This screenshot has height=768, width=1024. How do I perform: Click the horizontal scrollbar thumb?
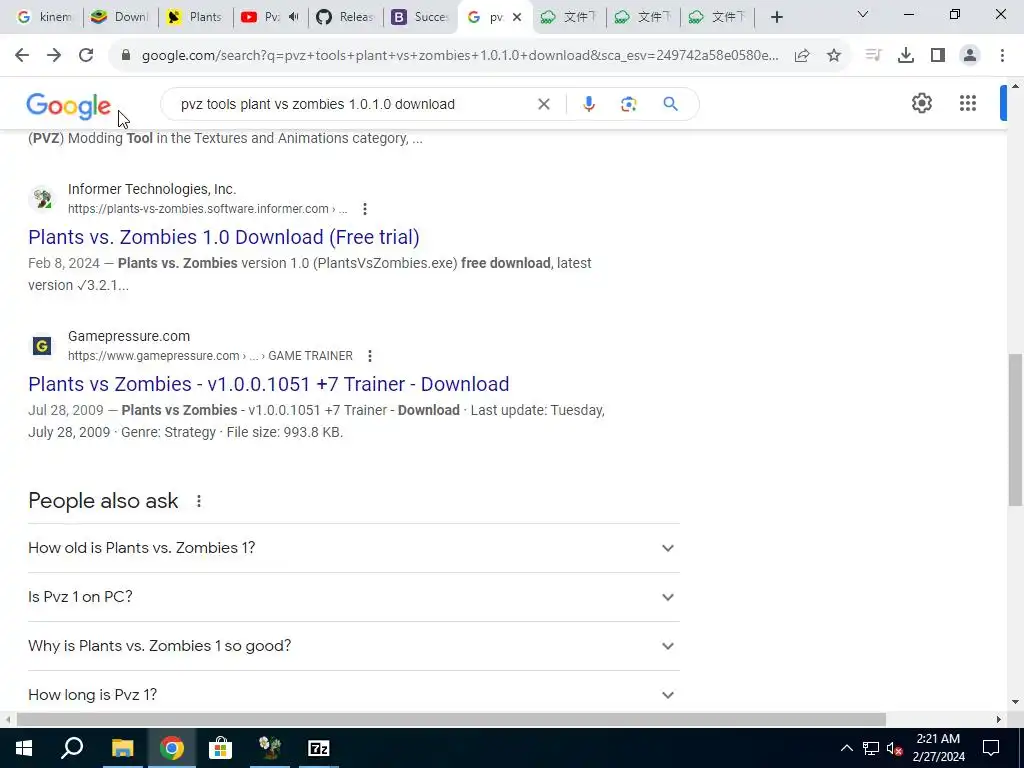451,719
